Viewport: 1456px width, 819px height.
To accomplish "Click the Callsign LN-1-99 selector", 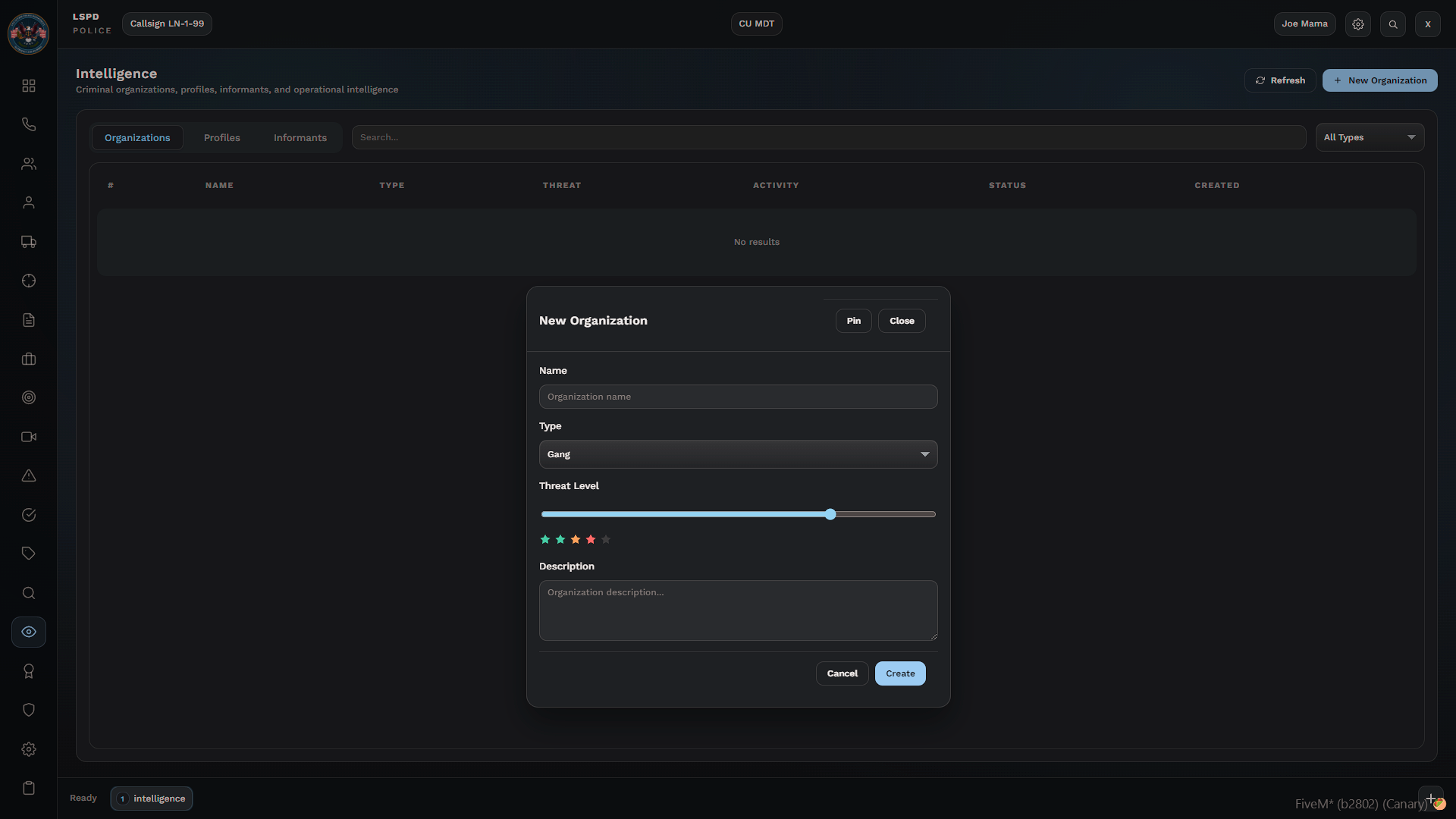I will pos(167,24).
